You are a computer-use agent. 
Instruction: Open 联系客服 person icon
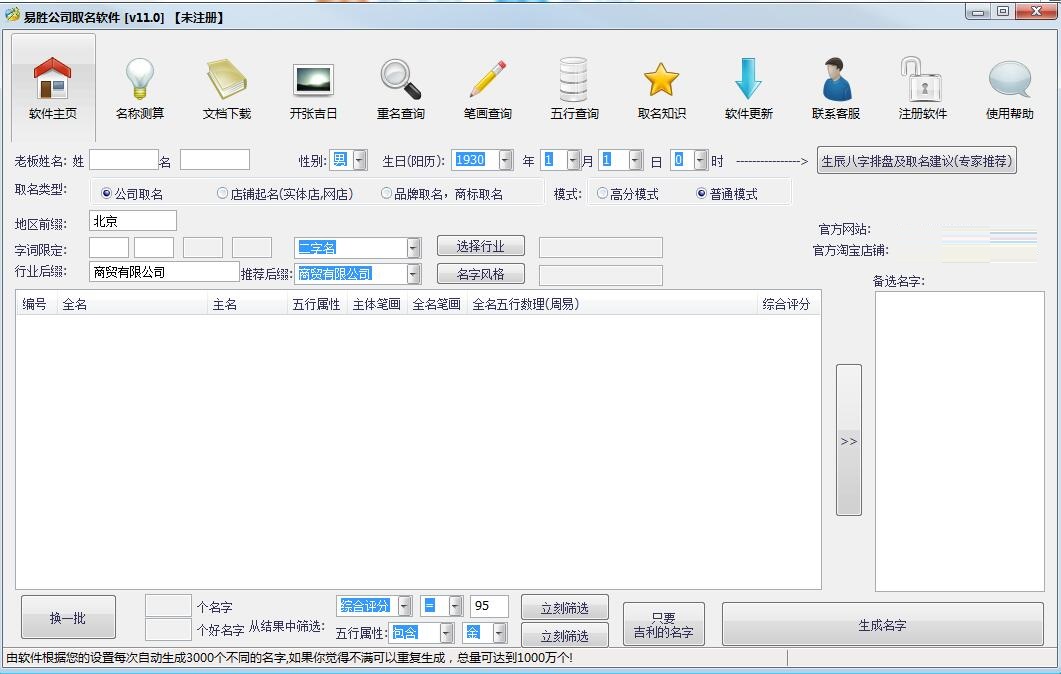tap(836, 88)
